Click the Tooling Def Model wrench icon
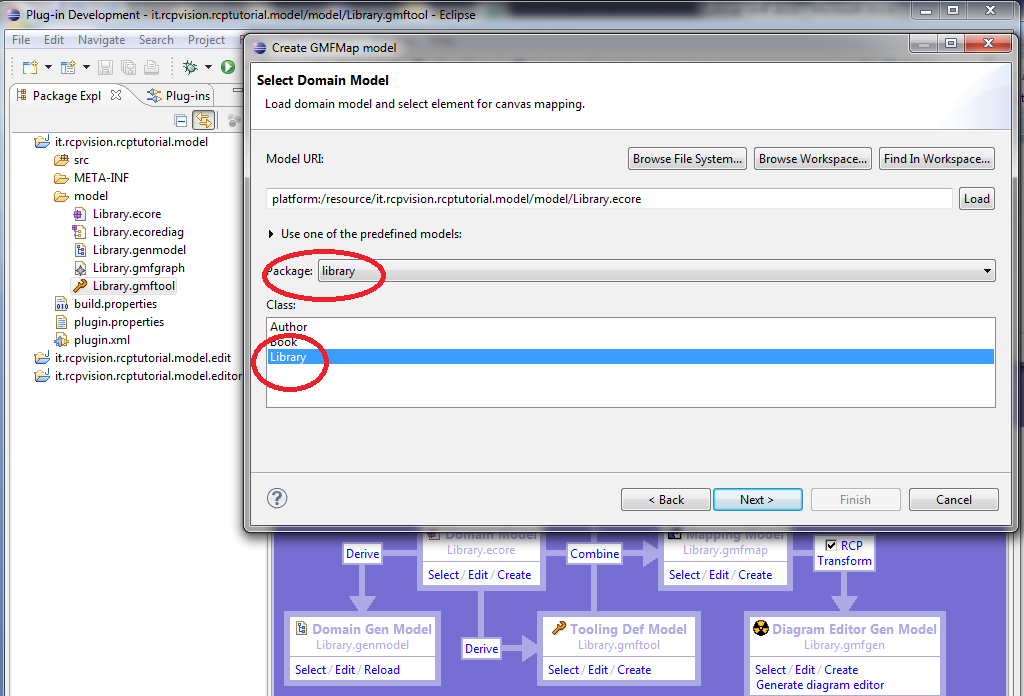This screenshot has width=1024, height=696. click(x=559, y=628)
